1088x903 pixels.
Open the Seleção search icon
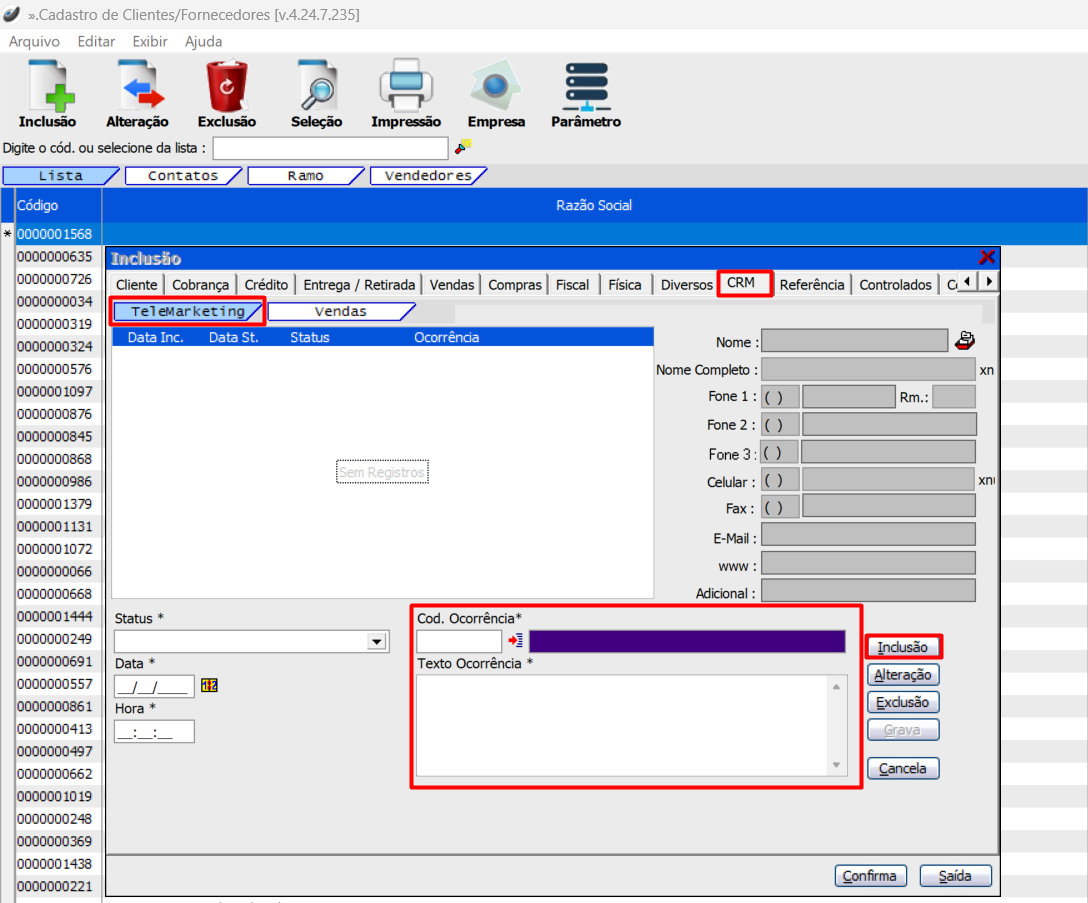click(x=316, y=87)
